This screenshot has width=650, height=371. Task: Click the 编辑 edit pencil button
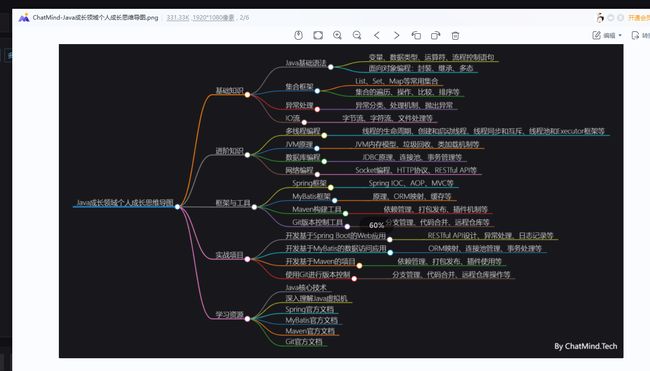(604, 35)
